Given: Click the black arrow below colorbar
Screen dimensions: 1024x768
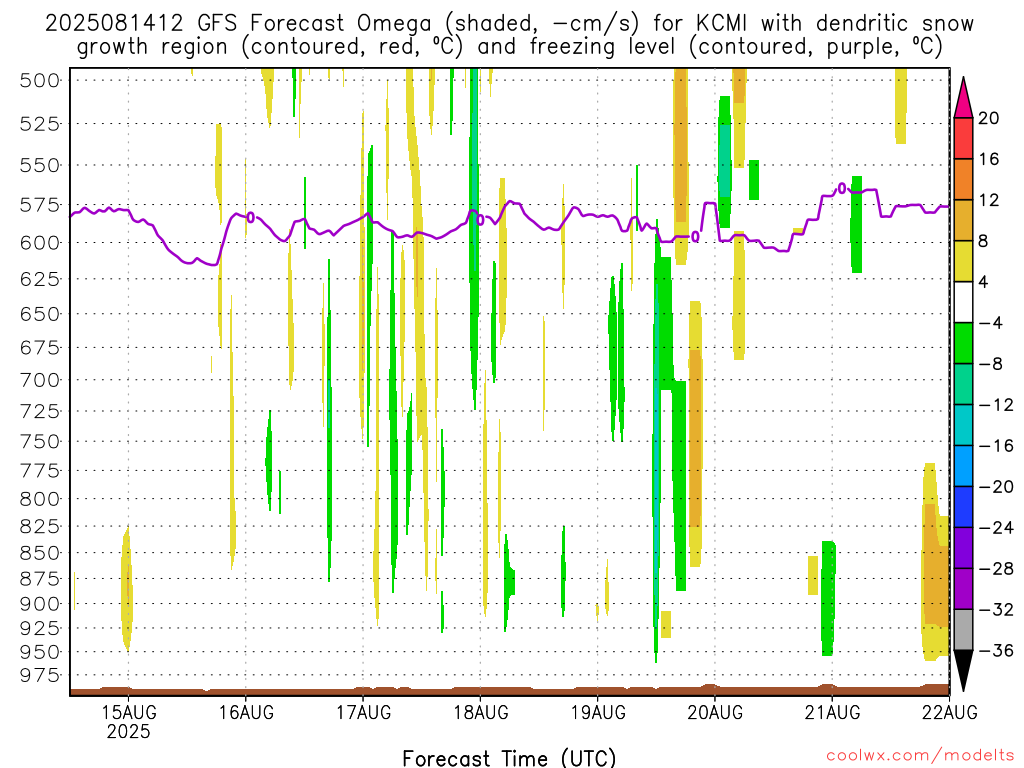Looking at the screenshot, I should coord(963,671).
